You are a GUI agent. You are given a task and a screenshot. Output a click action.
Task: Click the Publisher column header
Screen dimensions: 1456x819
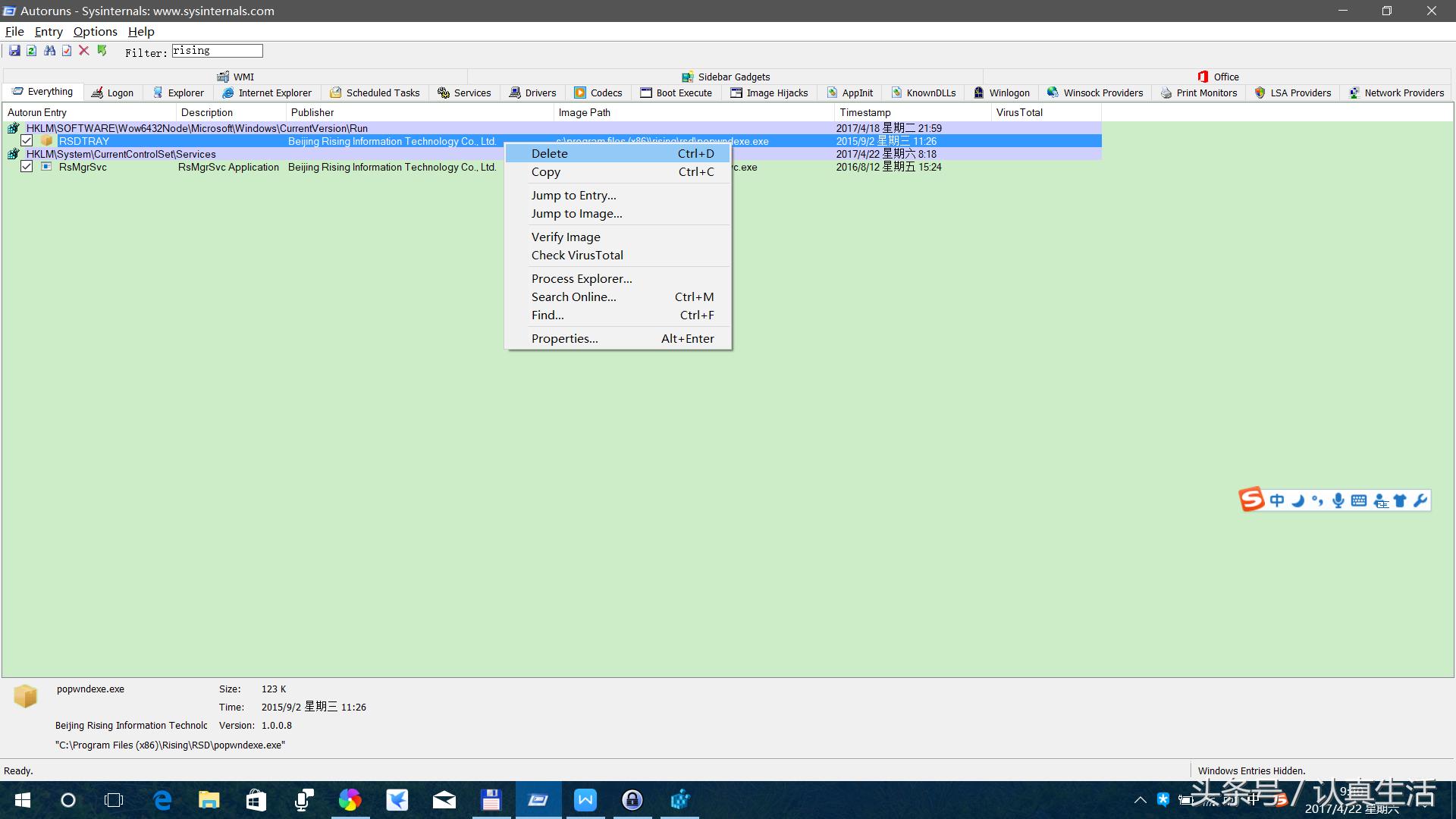click(312, 112)
